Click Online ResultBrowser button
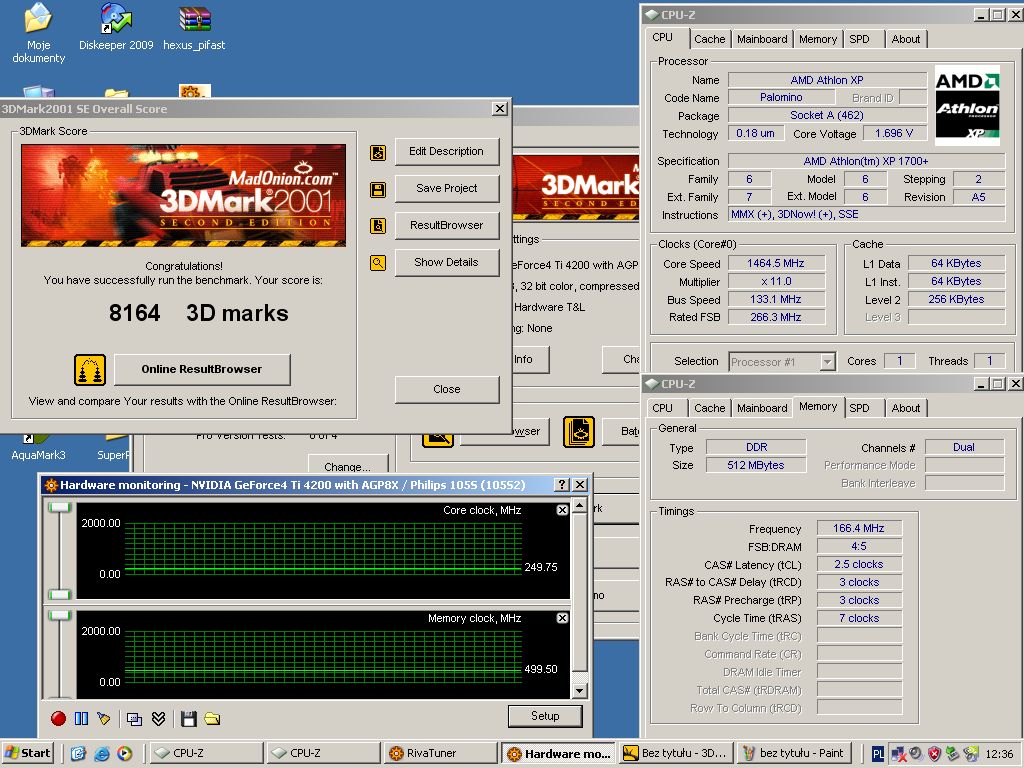 pos(202,370)
